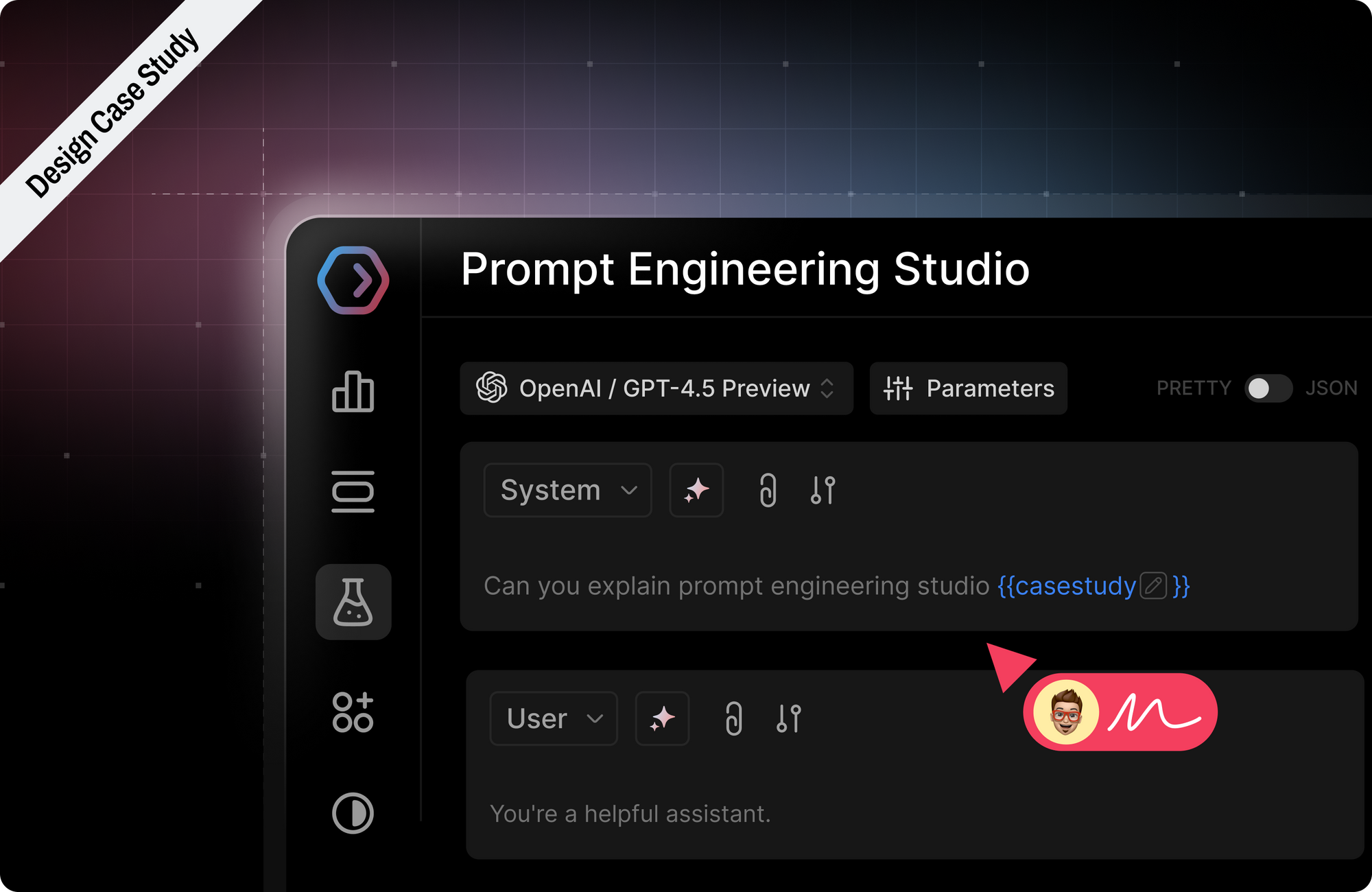1372x892 pixels.
Task: Expand the System role dropdown
Action: point(567,490)
